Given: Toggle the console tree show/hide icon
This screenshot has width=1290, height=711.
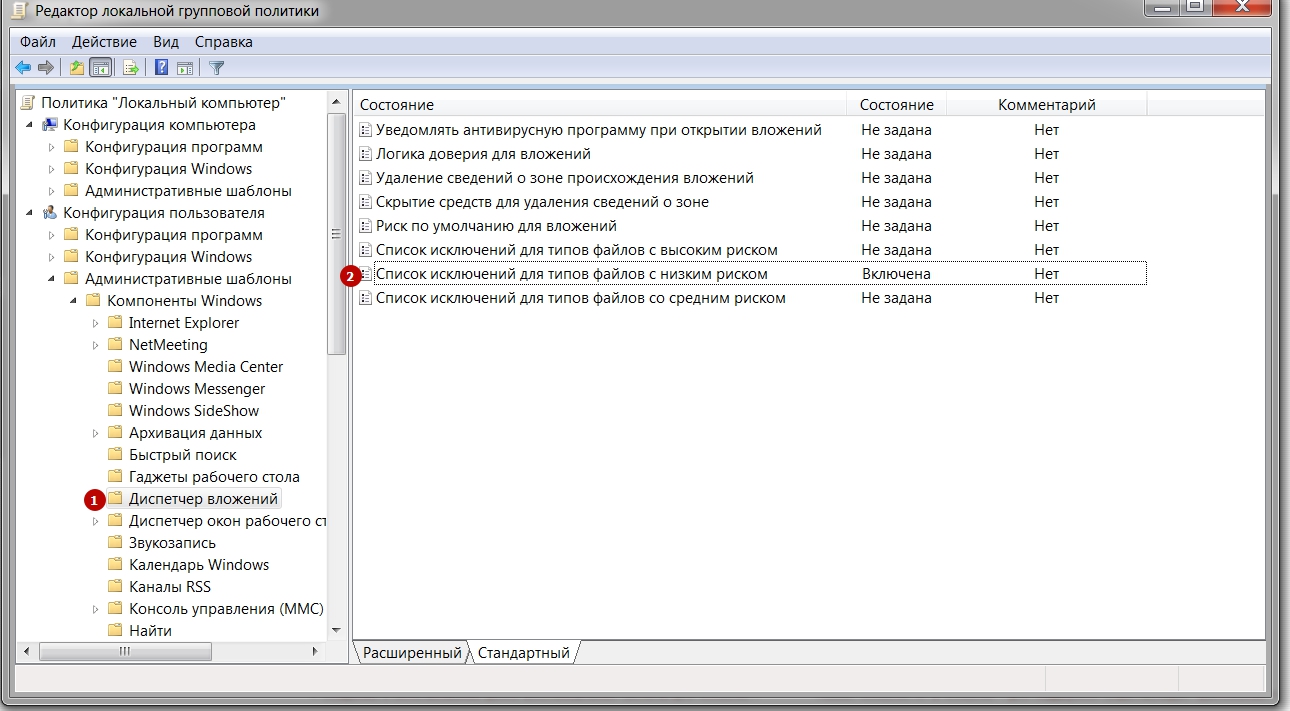Looking at the screenshot, I should pos(100,67).
